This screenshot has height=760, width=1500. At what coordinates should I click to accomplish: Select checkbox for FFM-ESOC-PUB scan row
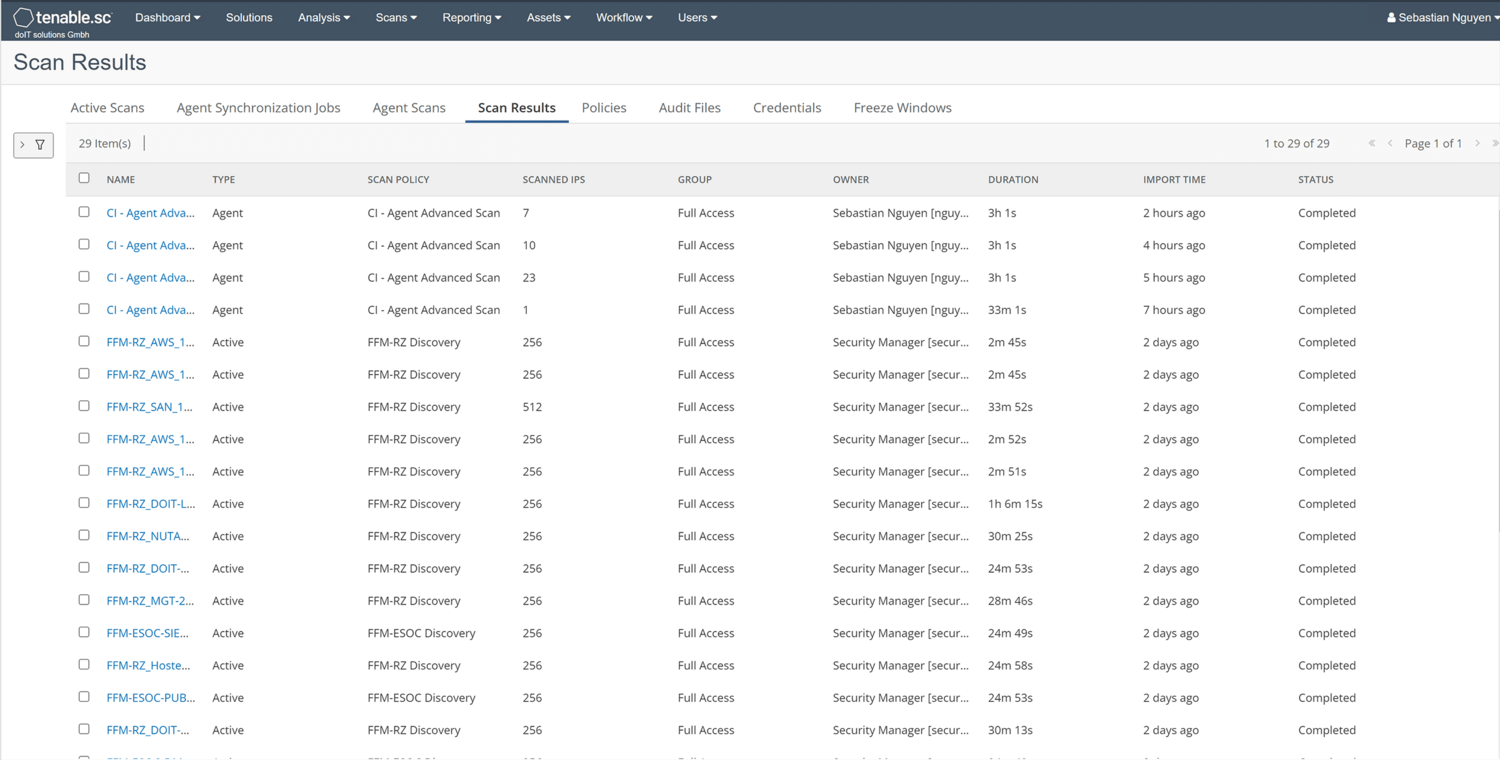pyautogui.click(x=84, y=697)
